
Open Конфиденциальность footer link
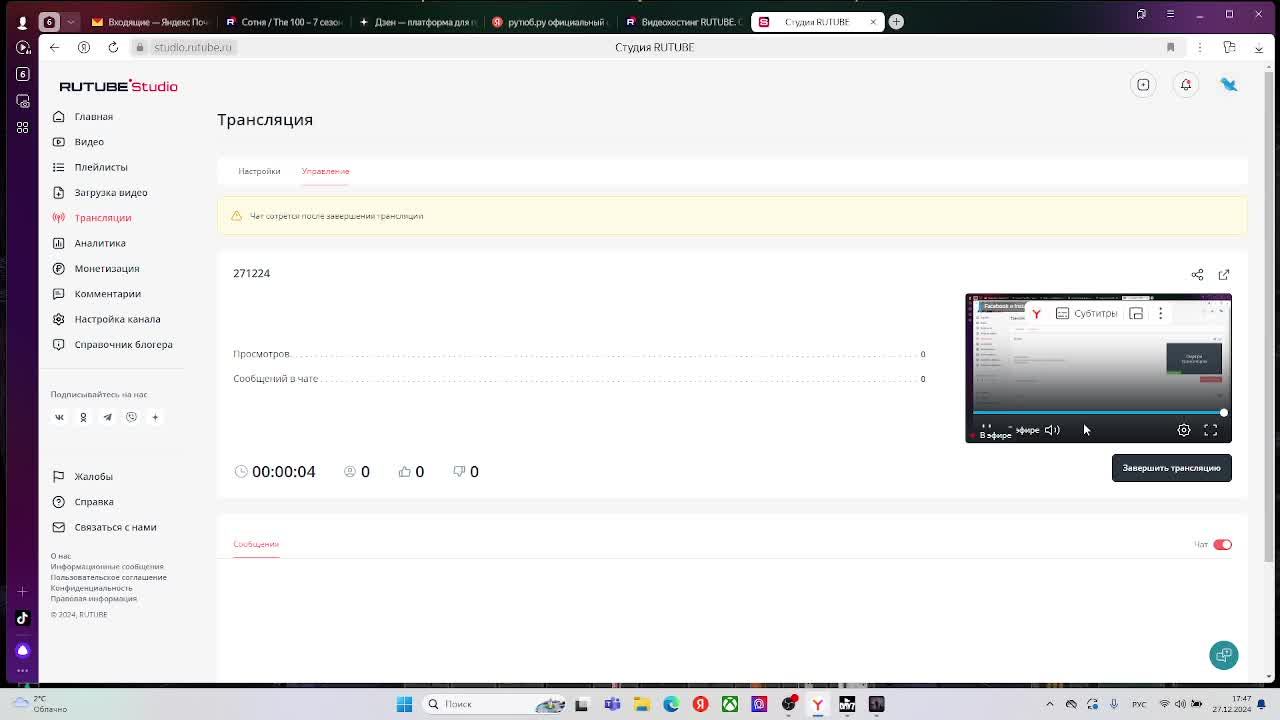(x=91, y=588)
